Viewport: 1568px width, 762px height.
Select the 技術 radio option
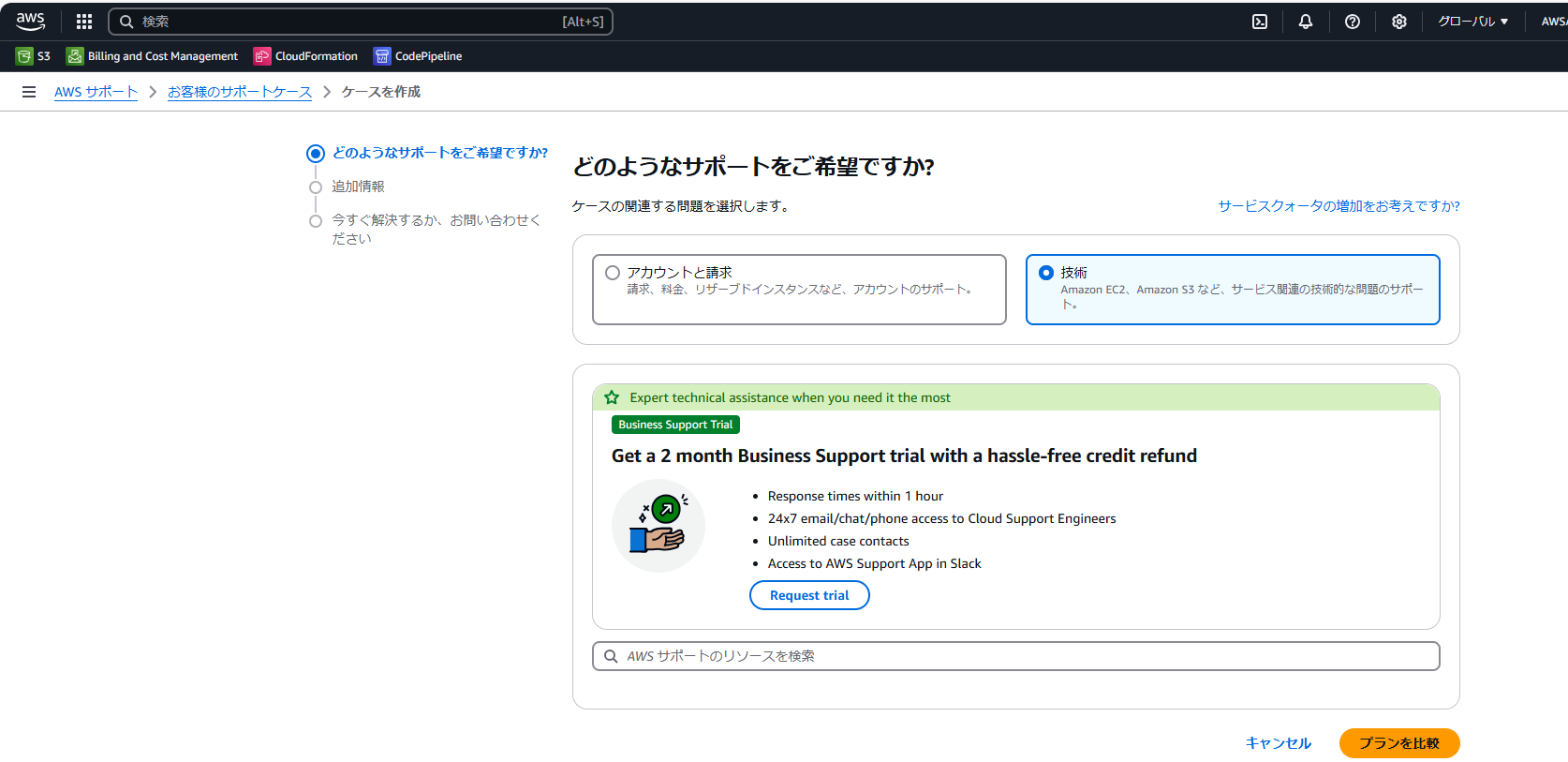coord(1046,273)
